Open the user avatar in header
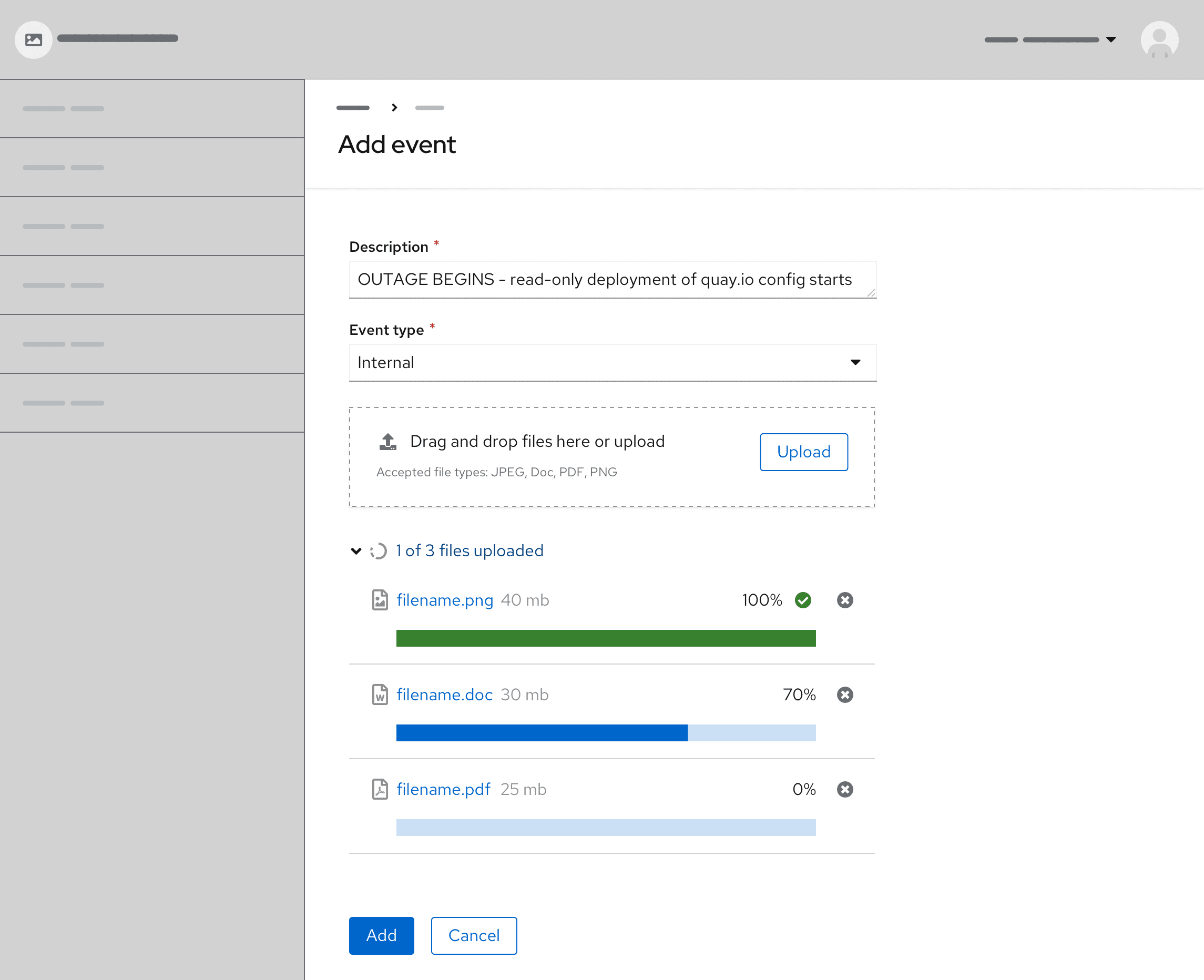The height and width of the screenshot is (980, 1204). coord(1159,39)
